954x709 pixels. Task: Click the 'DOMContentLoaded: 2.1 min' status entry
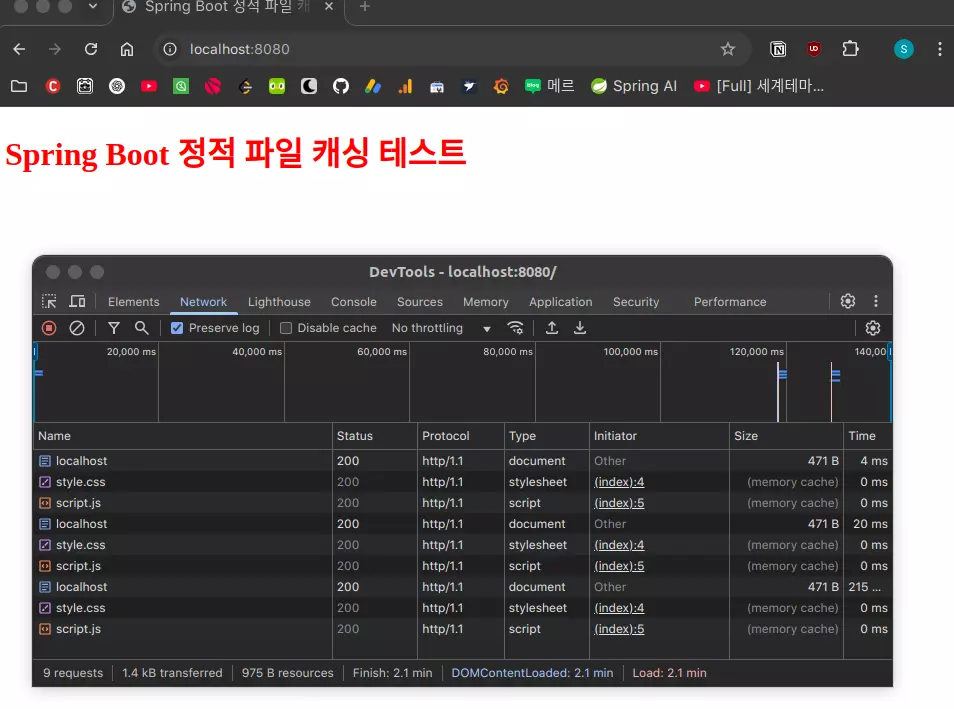tap(532, 673)
